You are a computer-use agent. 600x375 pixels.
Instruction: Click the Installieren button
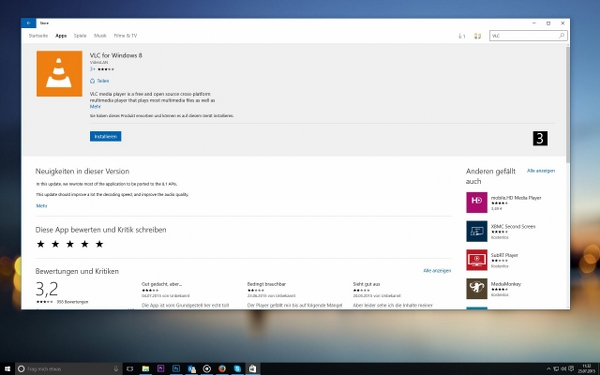[106, 136]
